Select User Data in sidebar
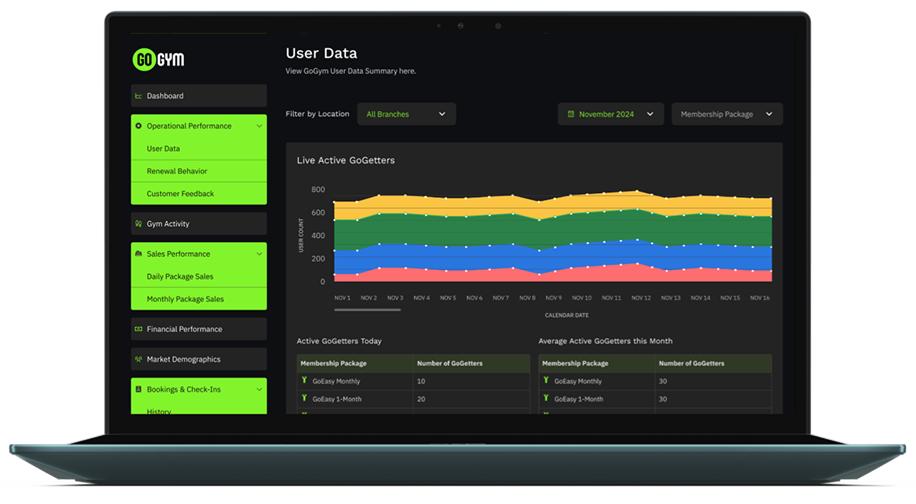Viewport: 916px width, 504px height. 199,148
